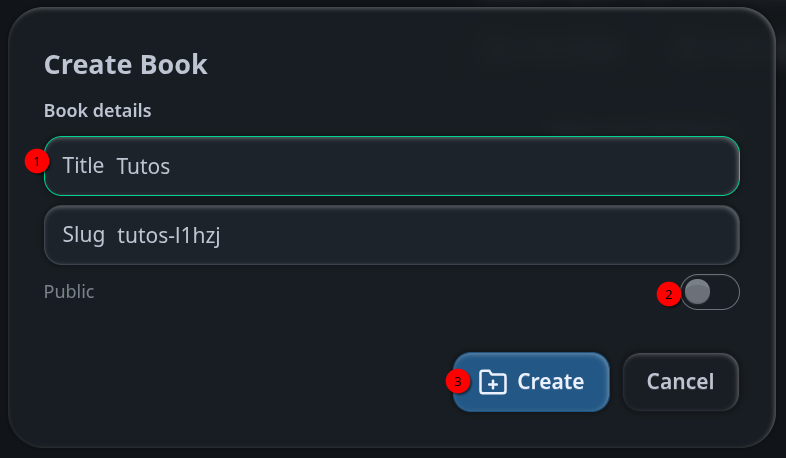Place cursor after the word Tutos
This screenshot has height=458, width=786.
pyautogui.click(x=171, y=166)
